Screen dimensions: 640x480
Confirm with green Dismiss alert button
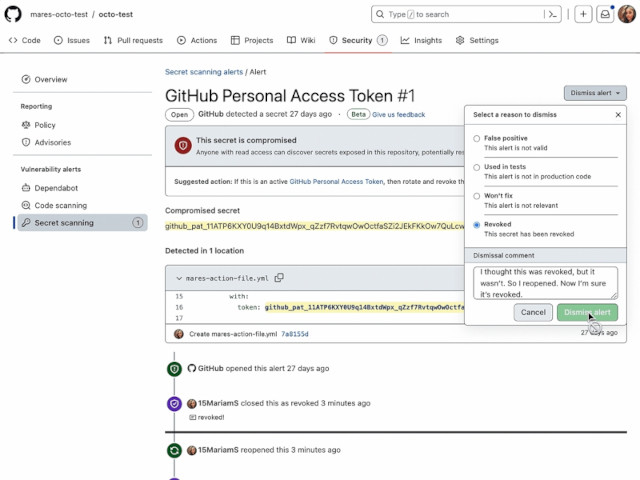coord(587,312)
